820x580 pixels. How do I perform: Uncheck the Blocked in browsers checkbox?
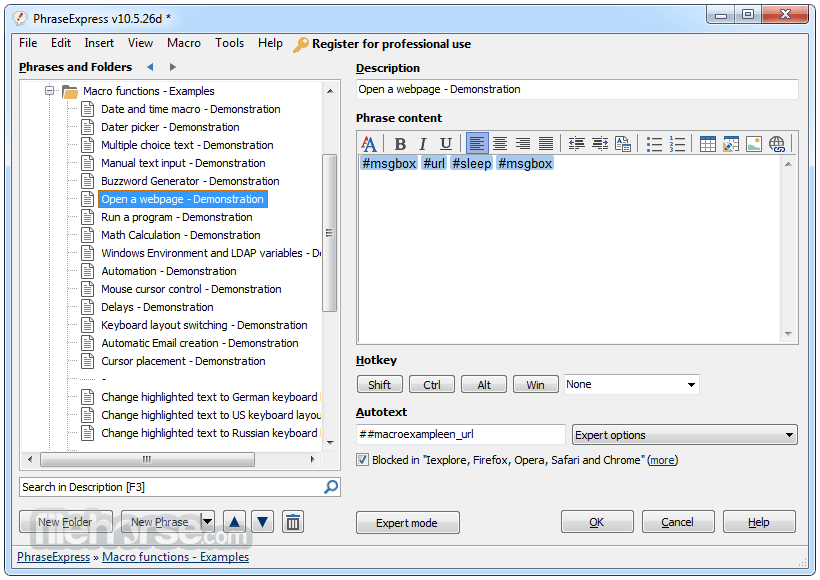(x=363, y=460)
